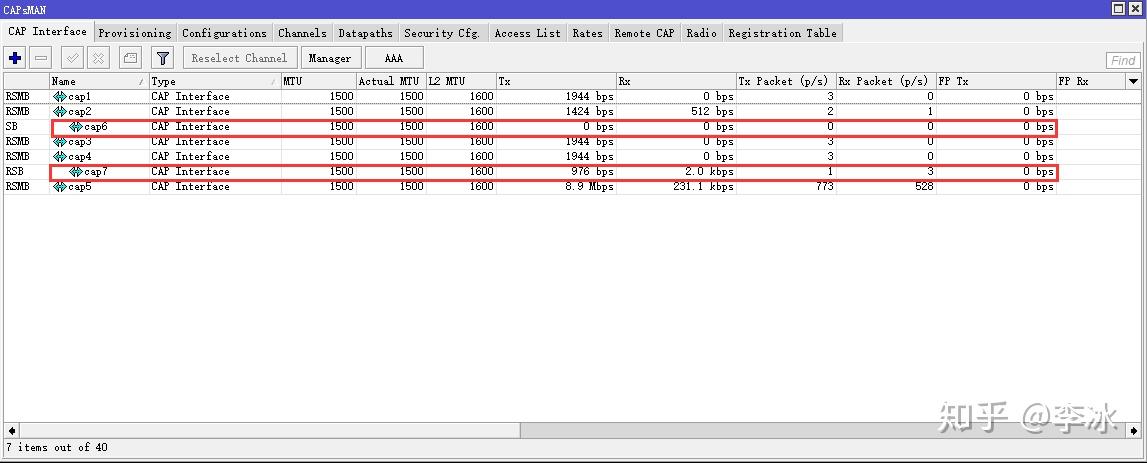
Task: Select the cap4 row name
Action: pos(80,157)
